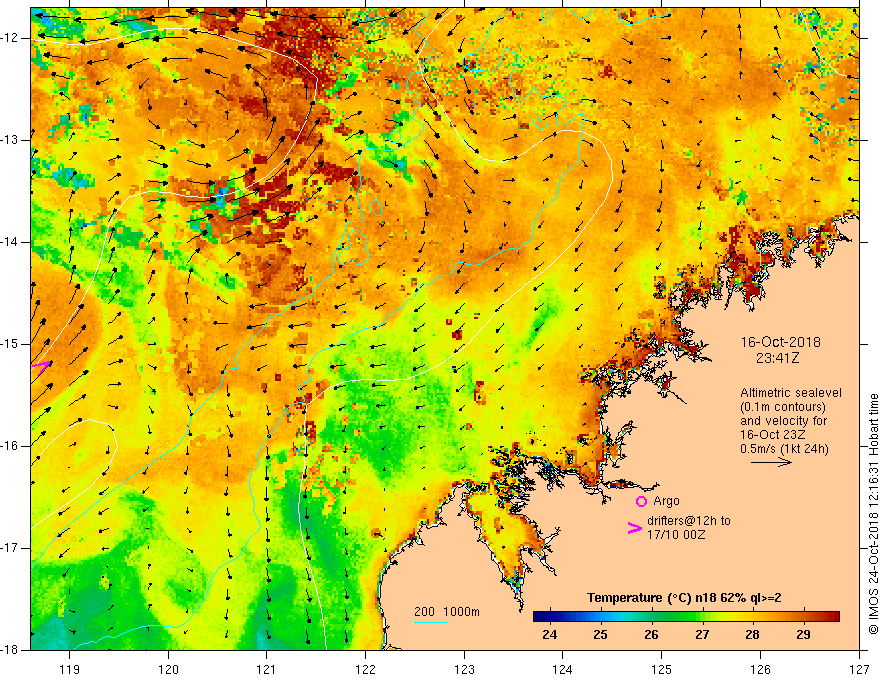Click the "Argo" legend label
The height and width of the screenshot is (680, 880).
pyautogui.click(x=666, y=501)
